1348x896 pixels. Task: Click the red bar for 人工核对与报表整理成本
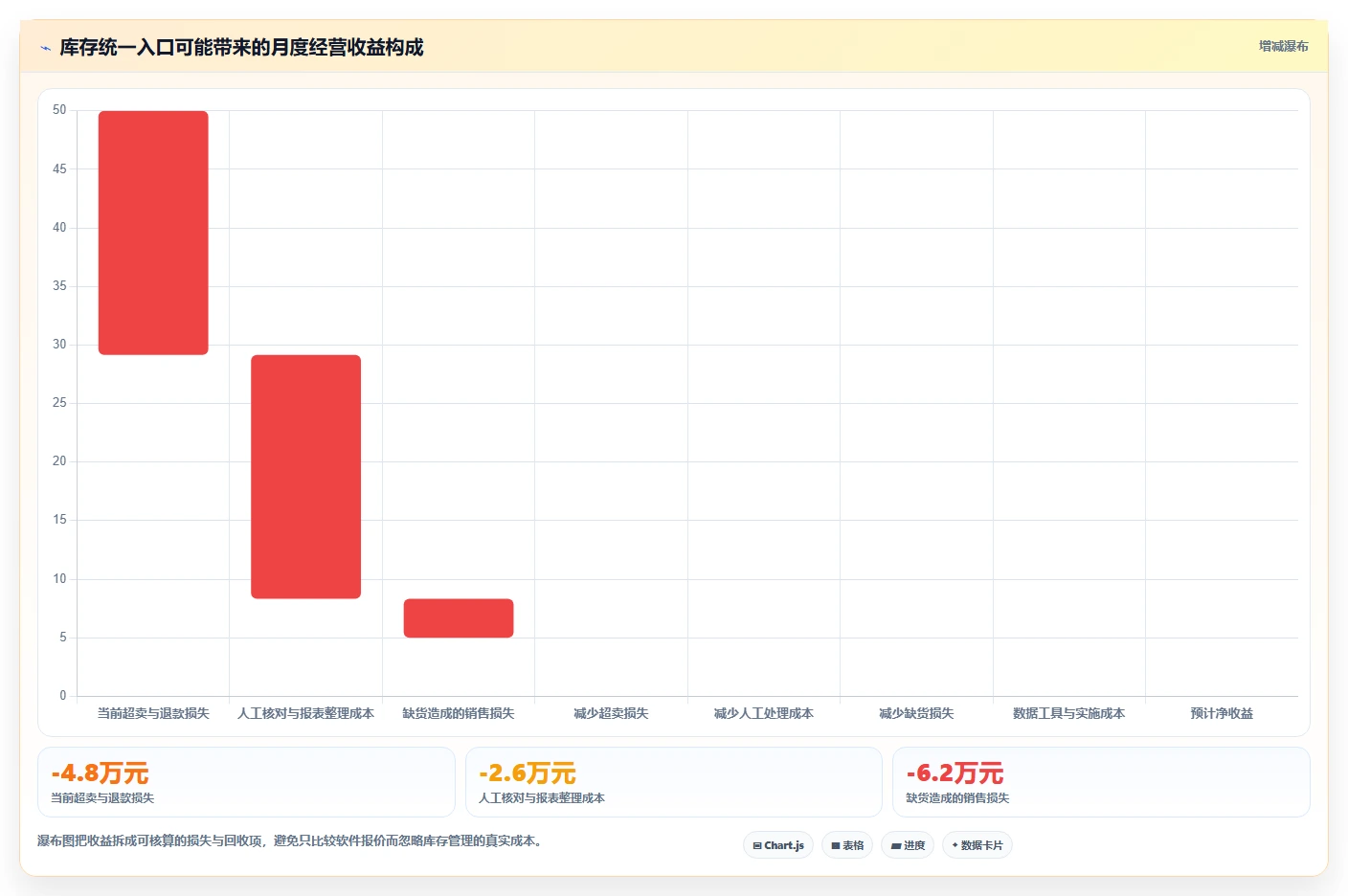click(306, 477)
